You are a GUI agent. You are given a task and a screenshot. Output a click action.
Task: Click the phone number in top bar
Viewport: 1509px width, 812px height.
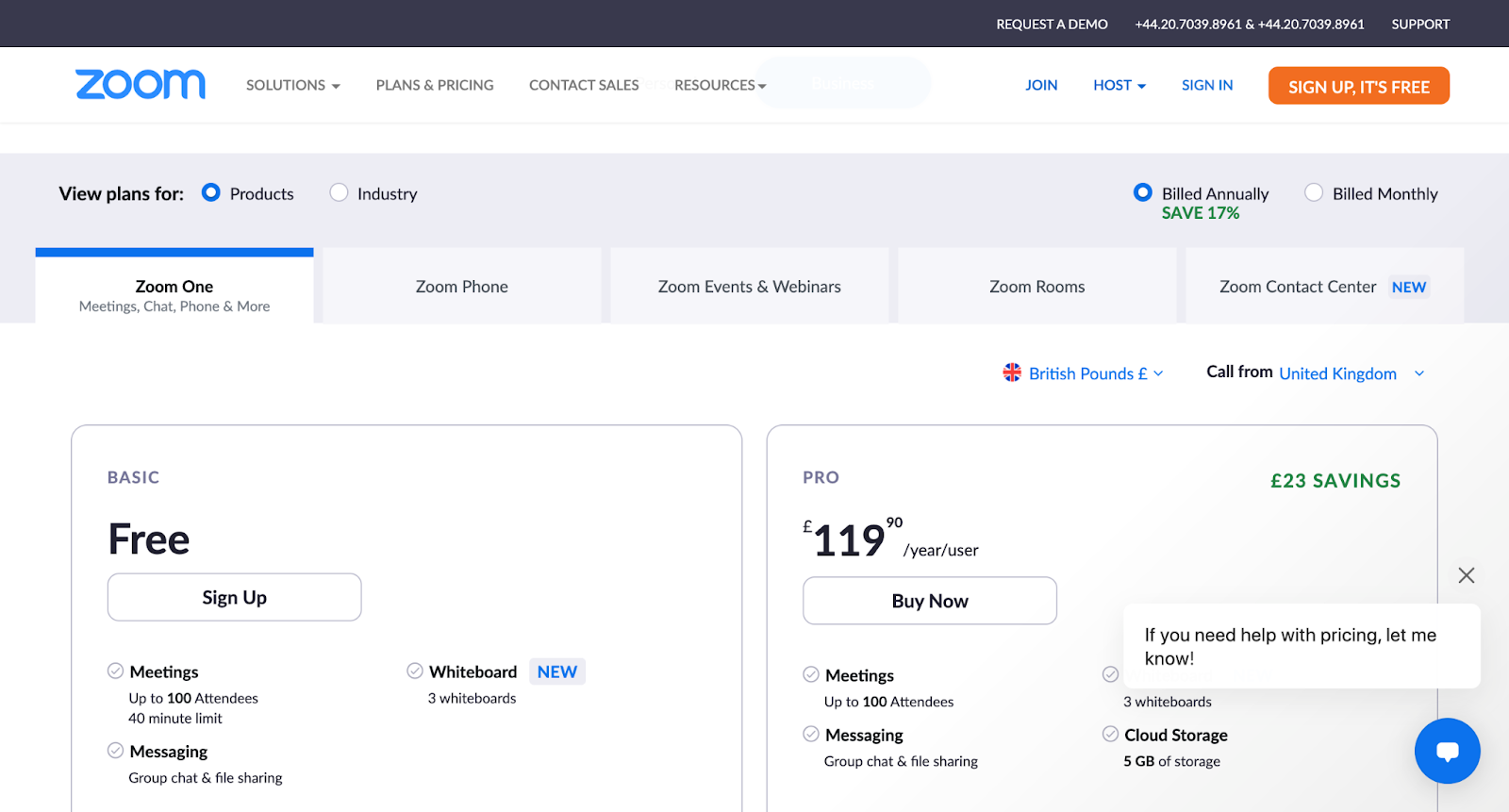pyautogui.click(x=1250, y=24)
